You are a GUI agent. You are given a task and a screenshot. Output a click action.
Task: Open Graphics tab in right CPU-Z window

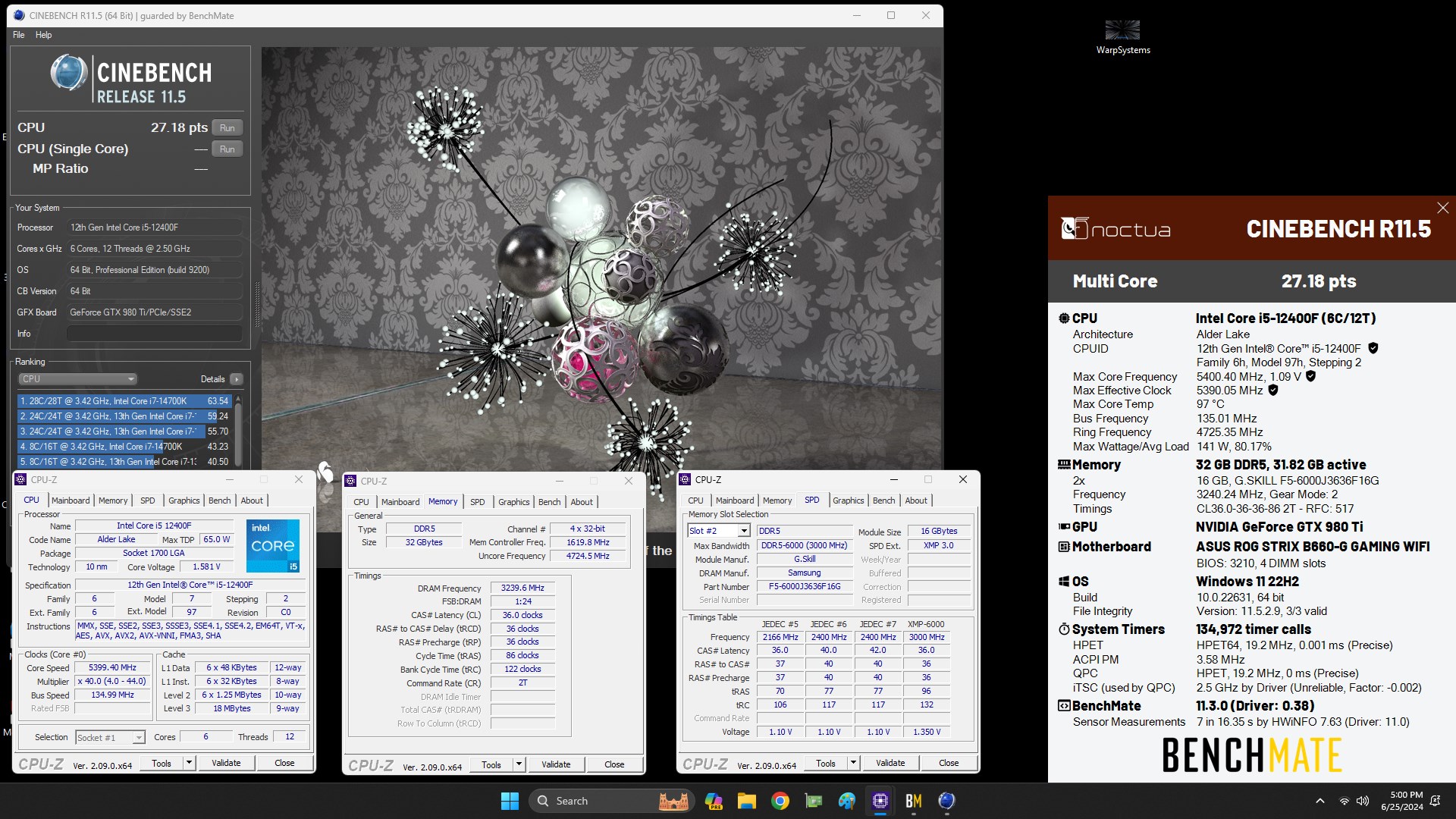tap(848, 500)
